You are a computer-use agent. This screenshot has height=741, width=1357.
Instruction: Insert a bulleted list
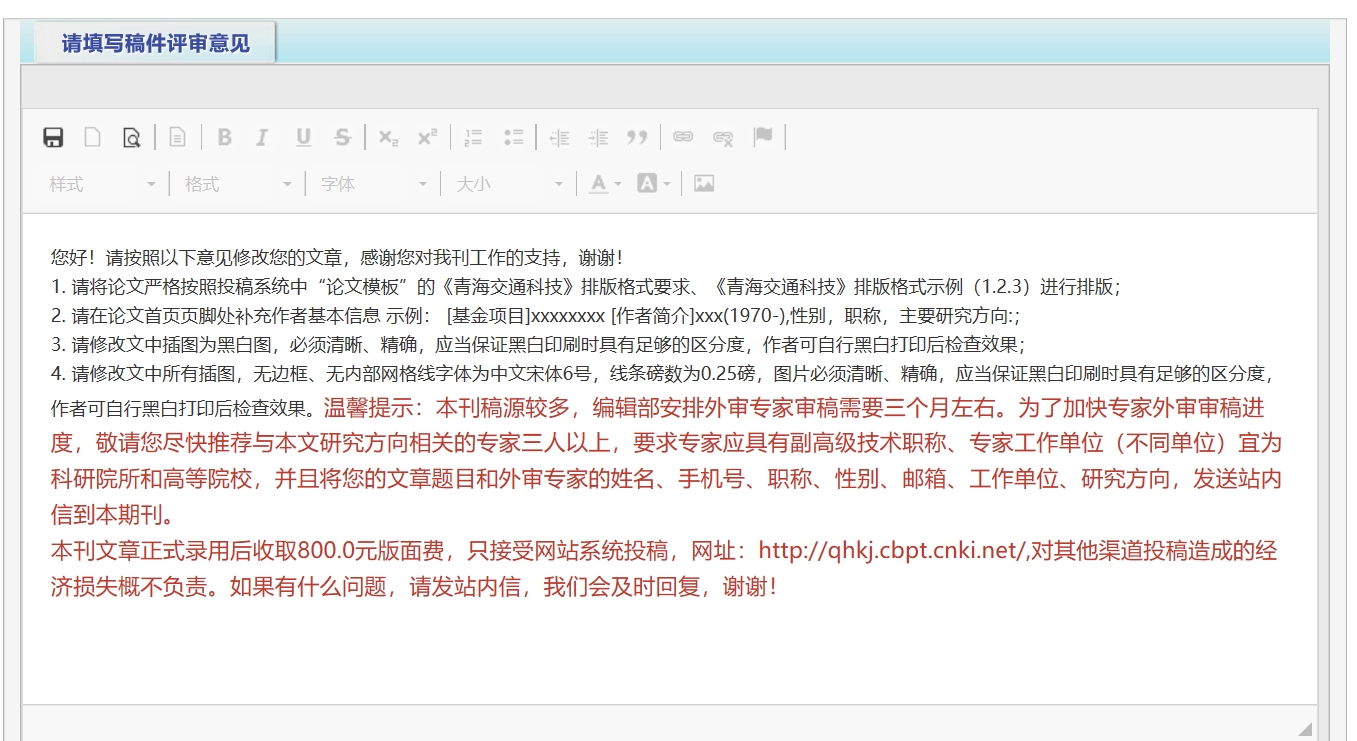[x=513, y=138]
